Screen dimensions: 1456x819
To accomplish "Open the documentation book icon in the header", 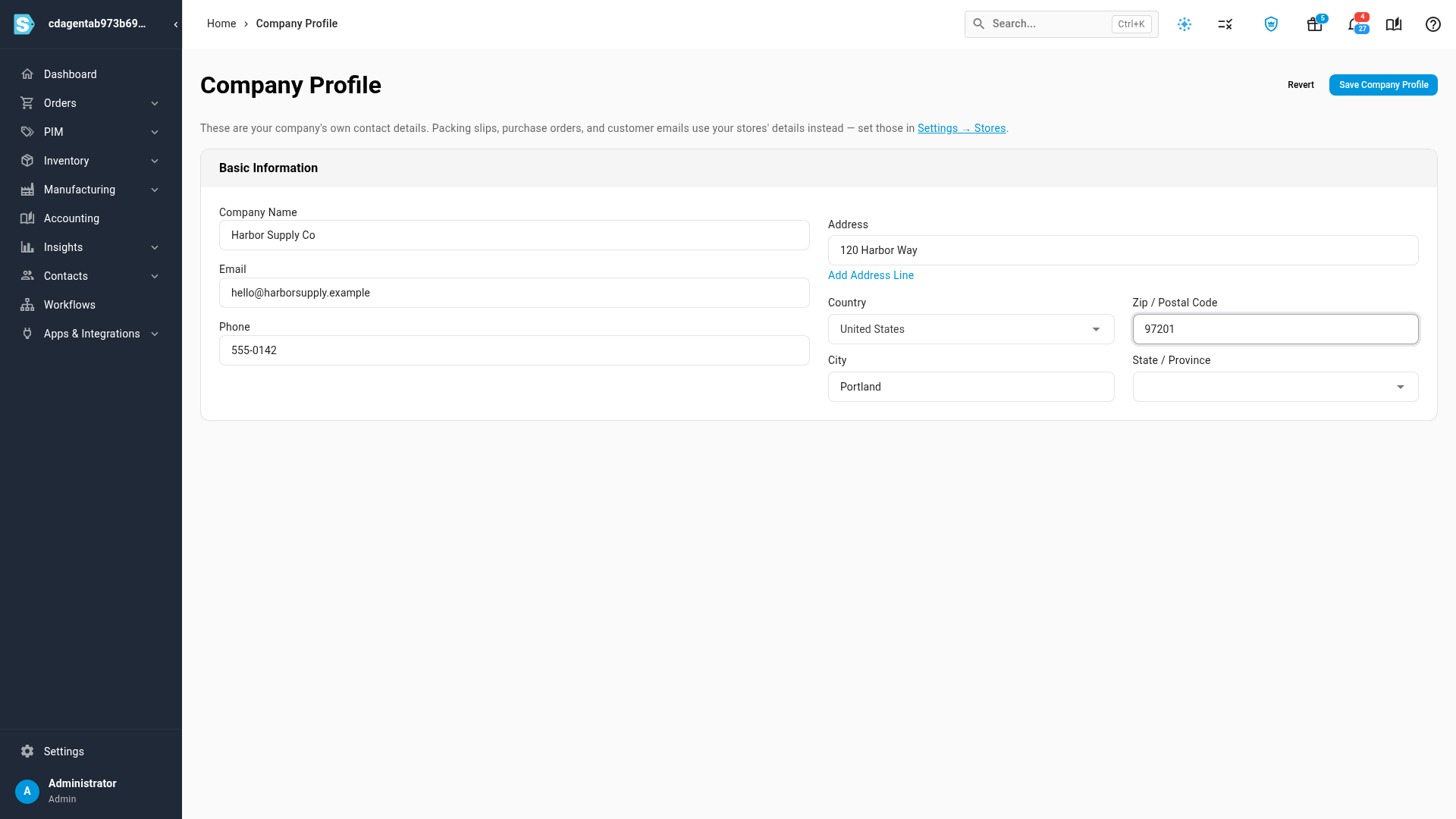I will click(x=1394, y=24).
